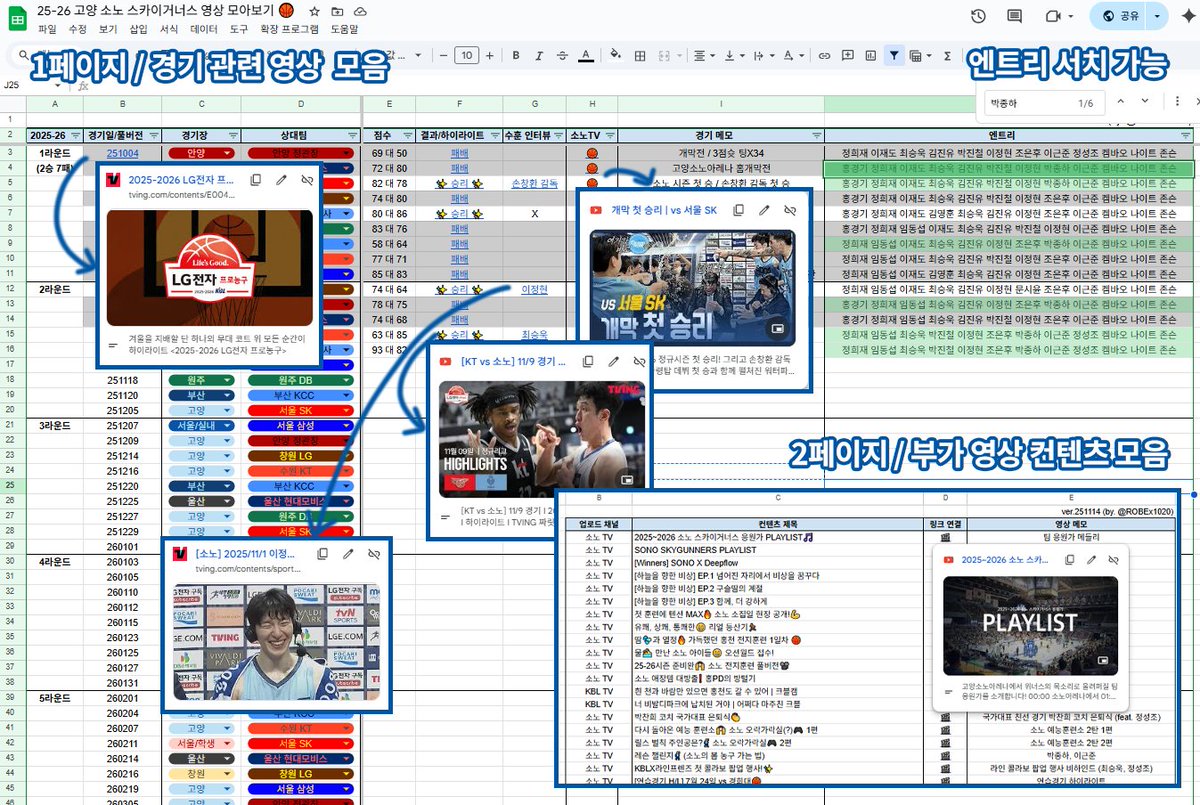
Task: Go to previous find result
Action: pos(1120,102)
